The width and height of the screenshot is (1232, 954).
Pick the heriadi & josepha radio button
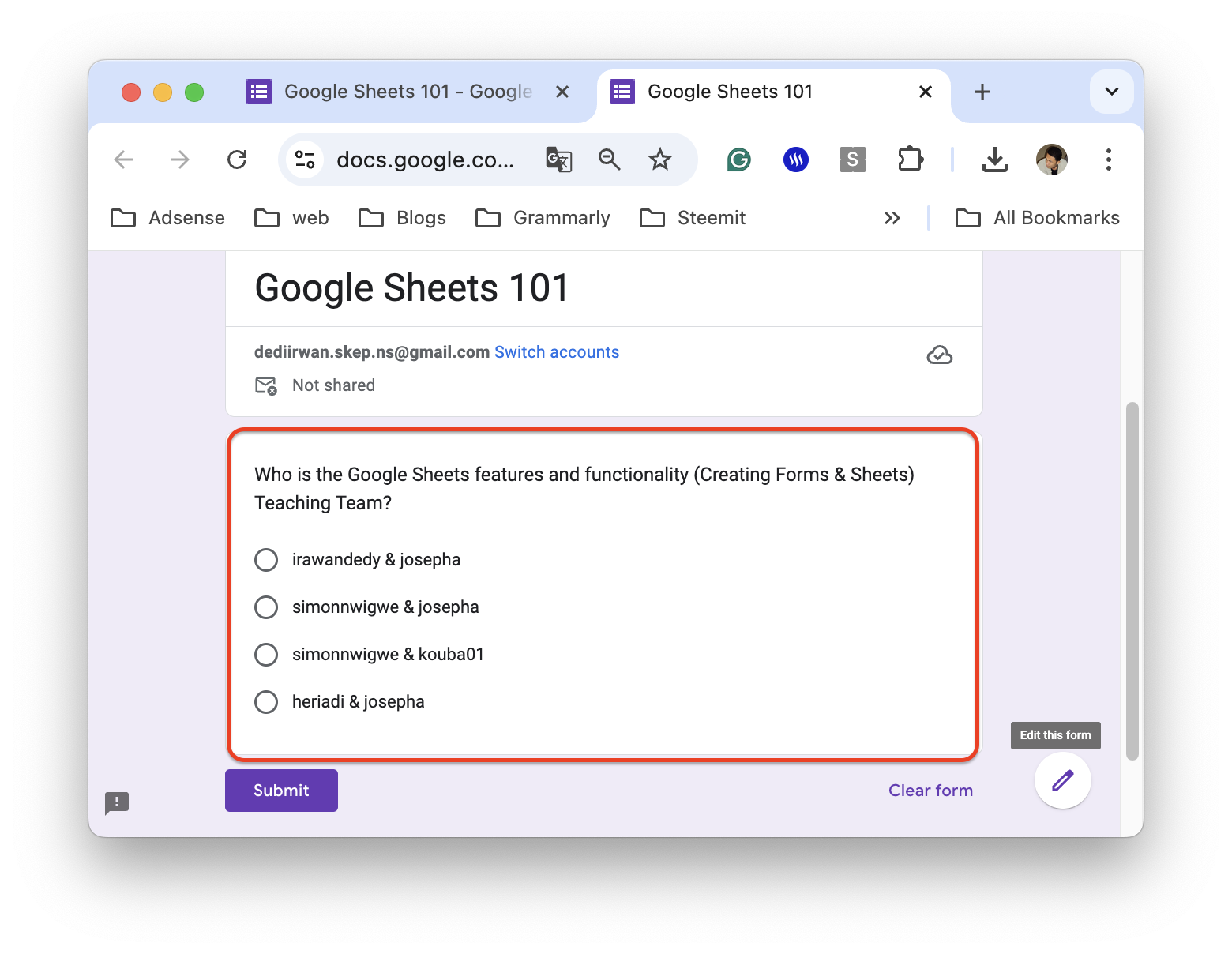click(x=266, y=702)
